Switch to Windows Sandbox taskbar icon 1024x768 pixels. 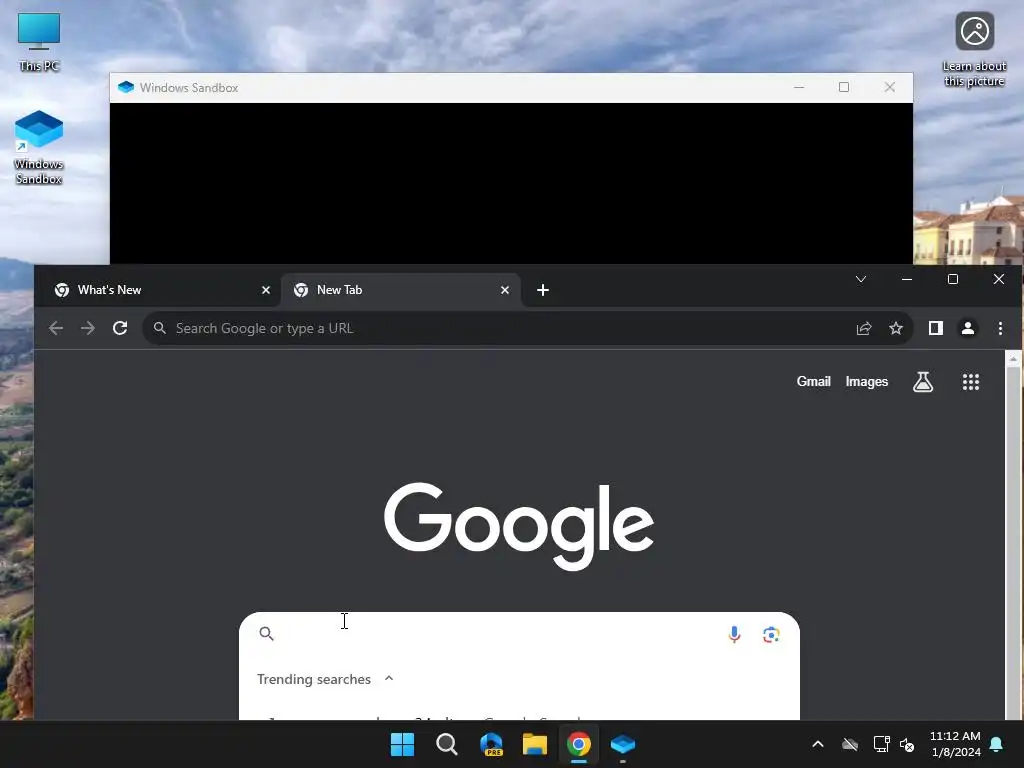pyautogui.click(x=623, y=744)
